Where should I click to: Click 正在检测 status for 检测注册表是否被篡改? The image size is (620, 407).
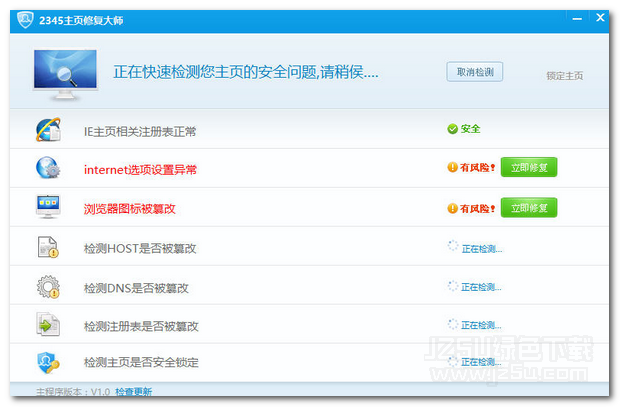pos(481,326)
